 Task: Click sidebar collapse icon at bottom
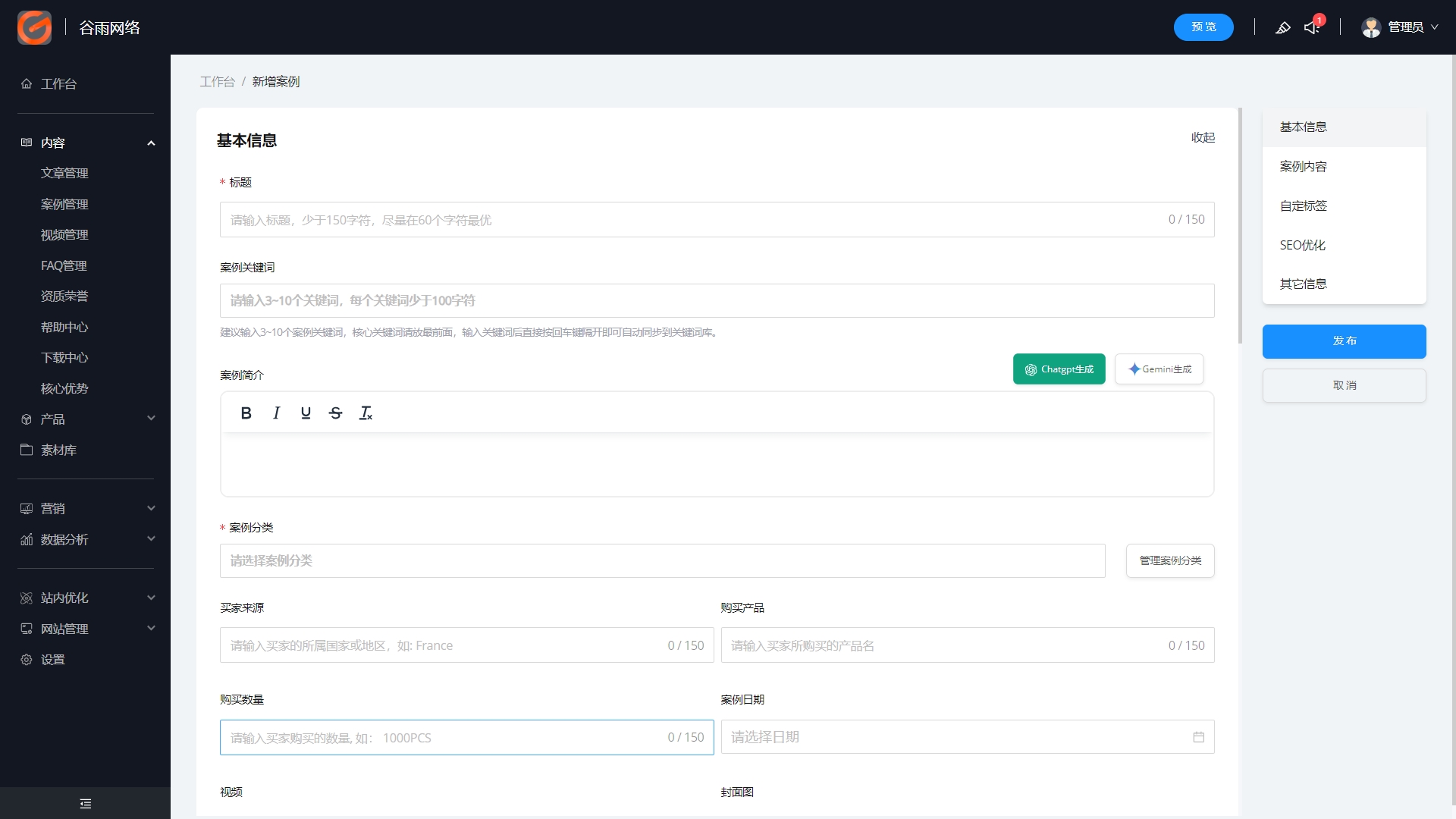[85, 803]
